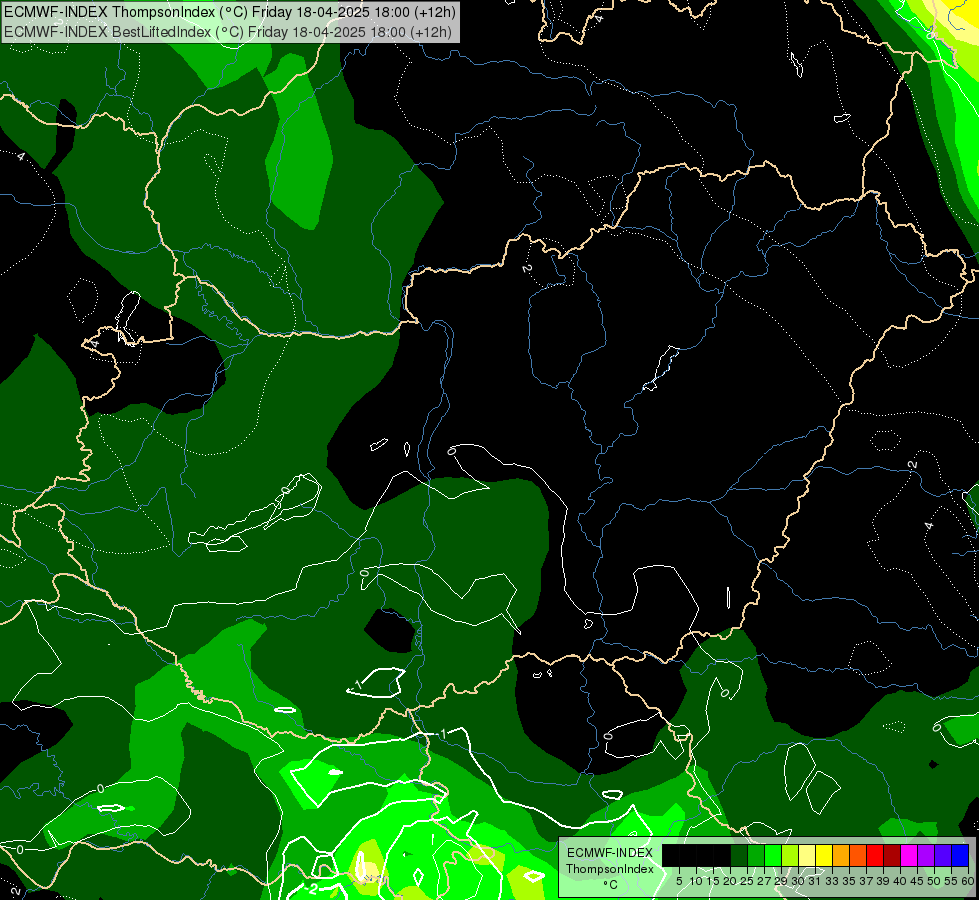Select the yellow-green 29–30 legend swatch
The width and height of the screenshot is (979, 900).
790,855
